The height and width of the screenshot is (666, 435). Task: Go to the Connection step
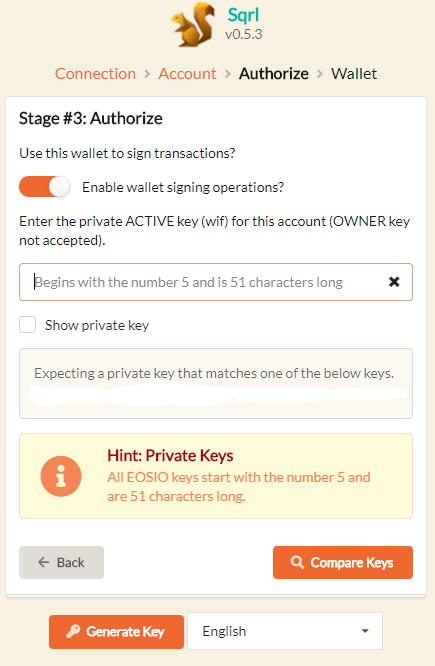pyautogui.click(x=95, y=74)
